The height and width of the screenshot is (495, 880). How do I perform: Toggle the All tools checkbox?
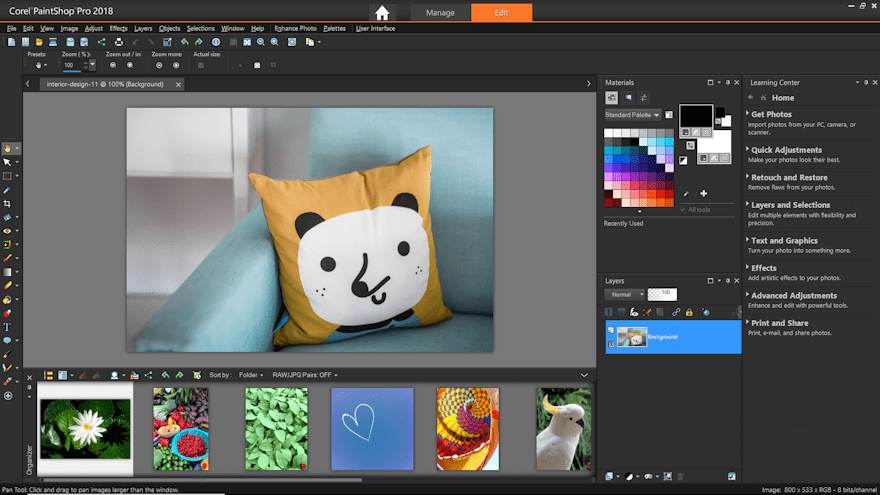[683, 209]
